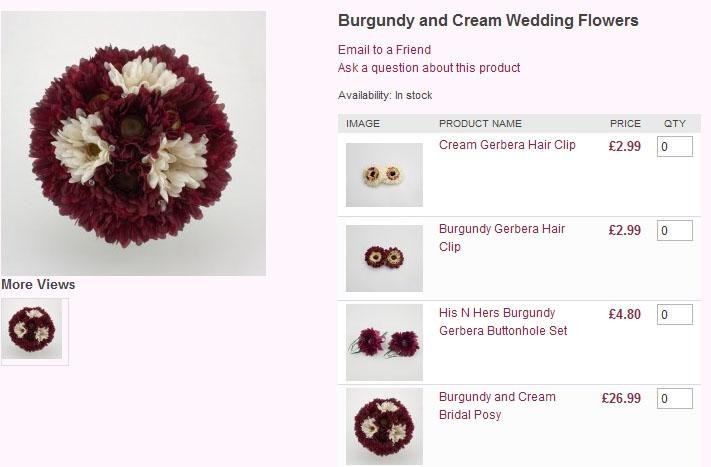Screen dimensions: 711x467
Task: Focus quantity field for Burgundy Gerbera Hair Clip
Action: (x=675, y=230)
